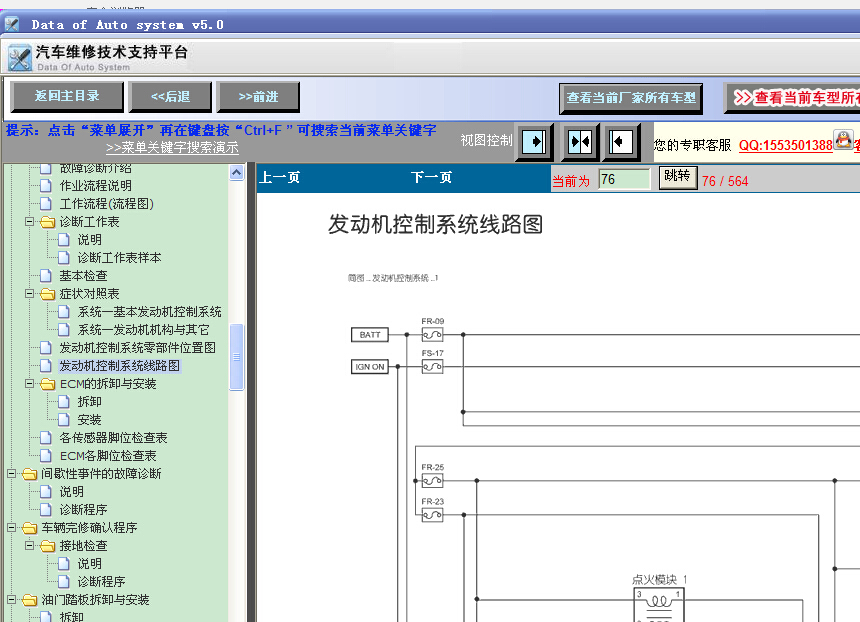Click the folder icon of 油门踏板拆卸与安装
Screen dimensions: 860x622
(30, 600)
